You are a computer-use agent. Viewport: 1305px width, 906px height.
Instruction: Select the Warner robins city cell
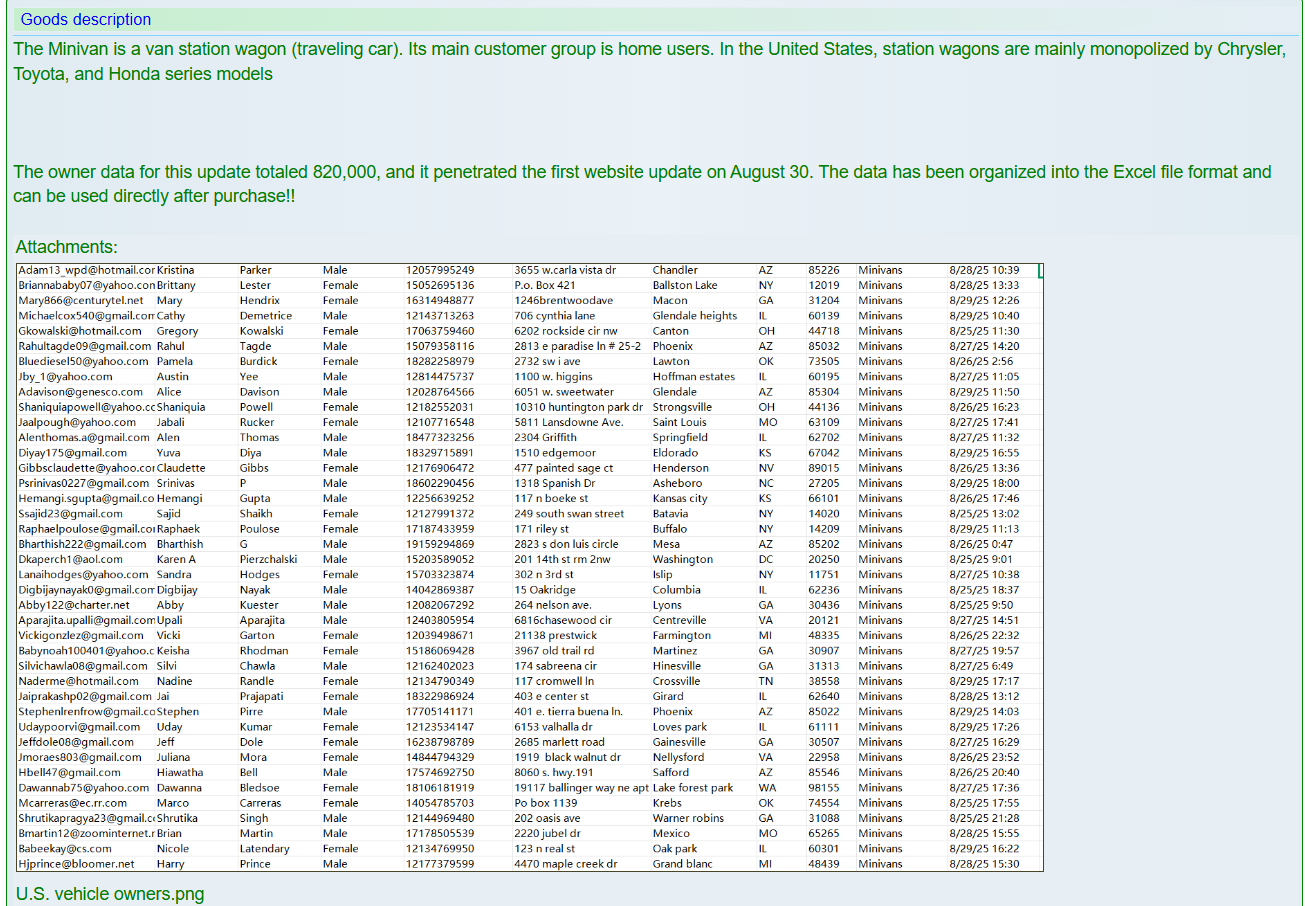[688, 818]
